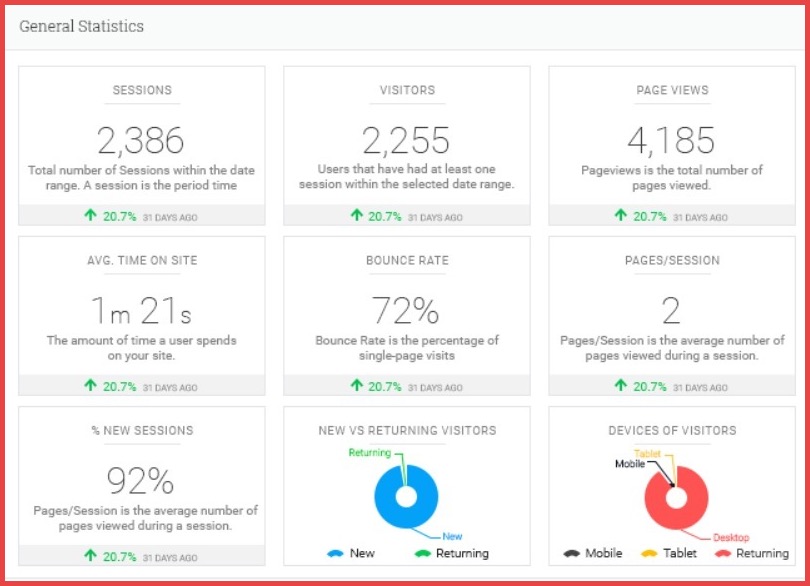Click the green up arrow in Visitors card
The image size is (810, 586).
tap(357, 216)
